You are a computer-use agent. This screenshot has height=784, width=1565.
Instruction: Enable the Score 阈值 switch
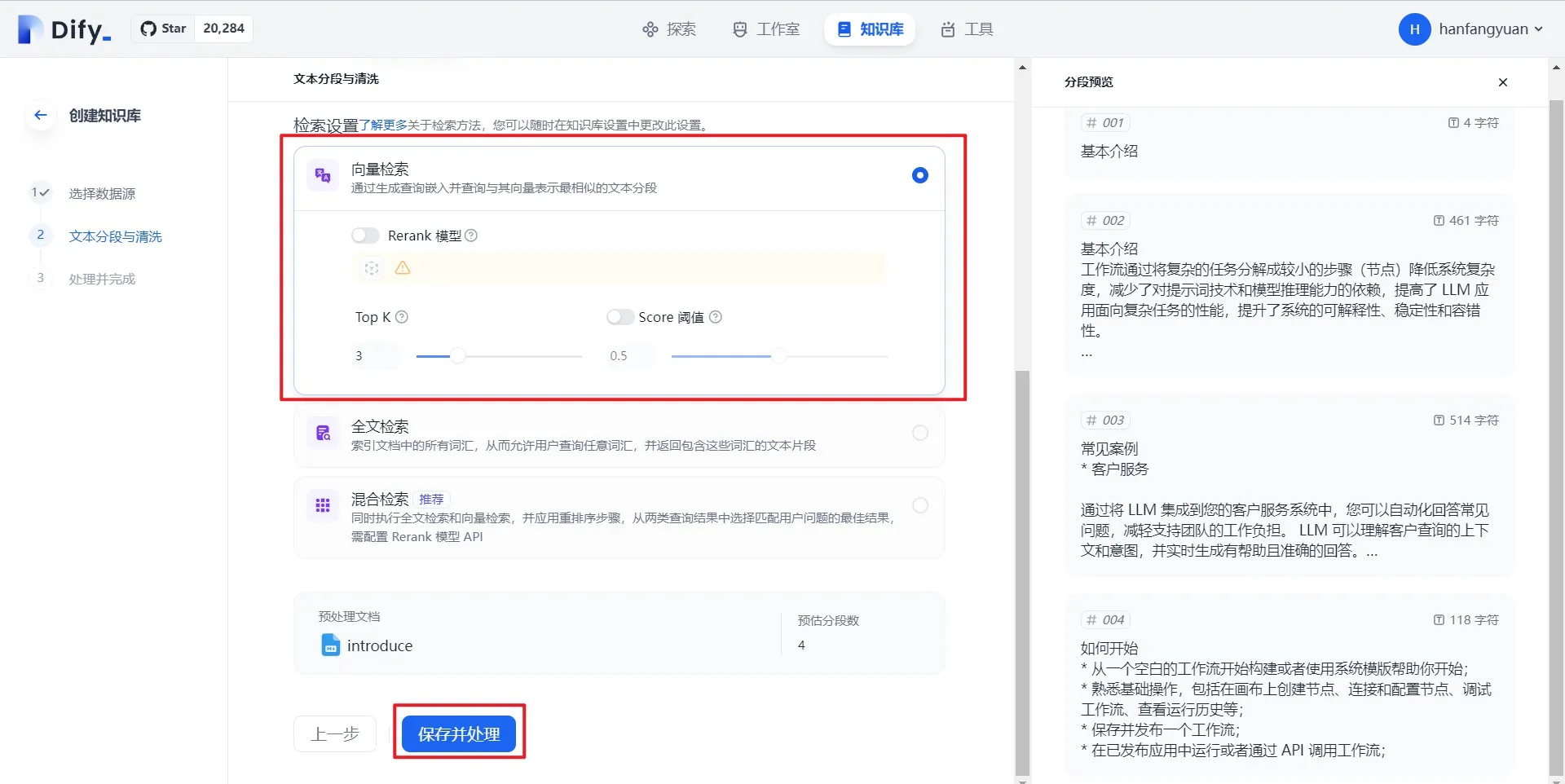(x=619, y=317)
